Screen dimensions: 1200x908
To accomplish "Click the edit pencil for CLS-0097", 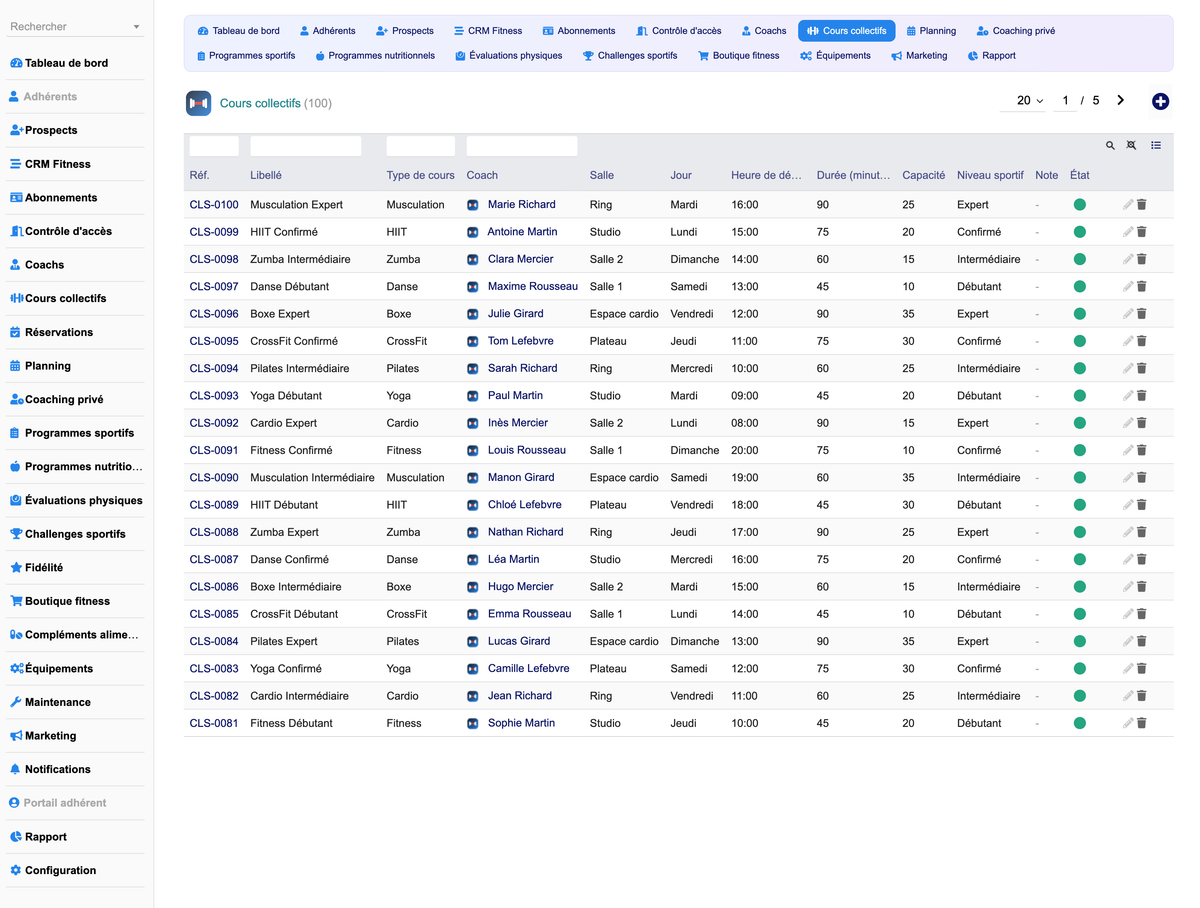I will [x=1128, y=286].
